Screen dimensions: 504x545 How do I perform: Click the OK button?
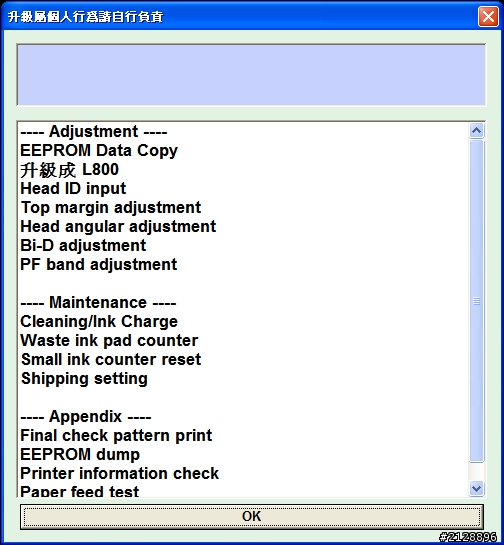click(x=251, y=516)
